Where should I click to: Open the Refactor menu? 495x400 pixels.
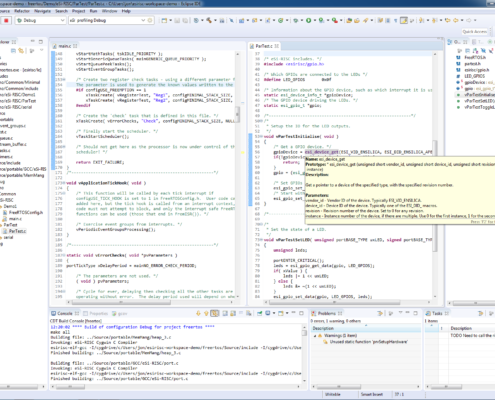22,11
